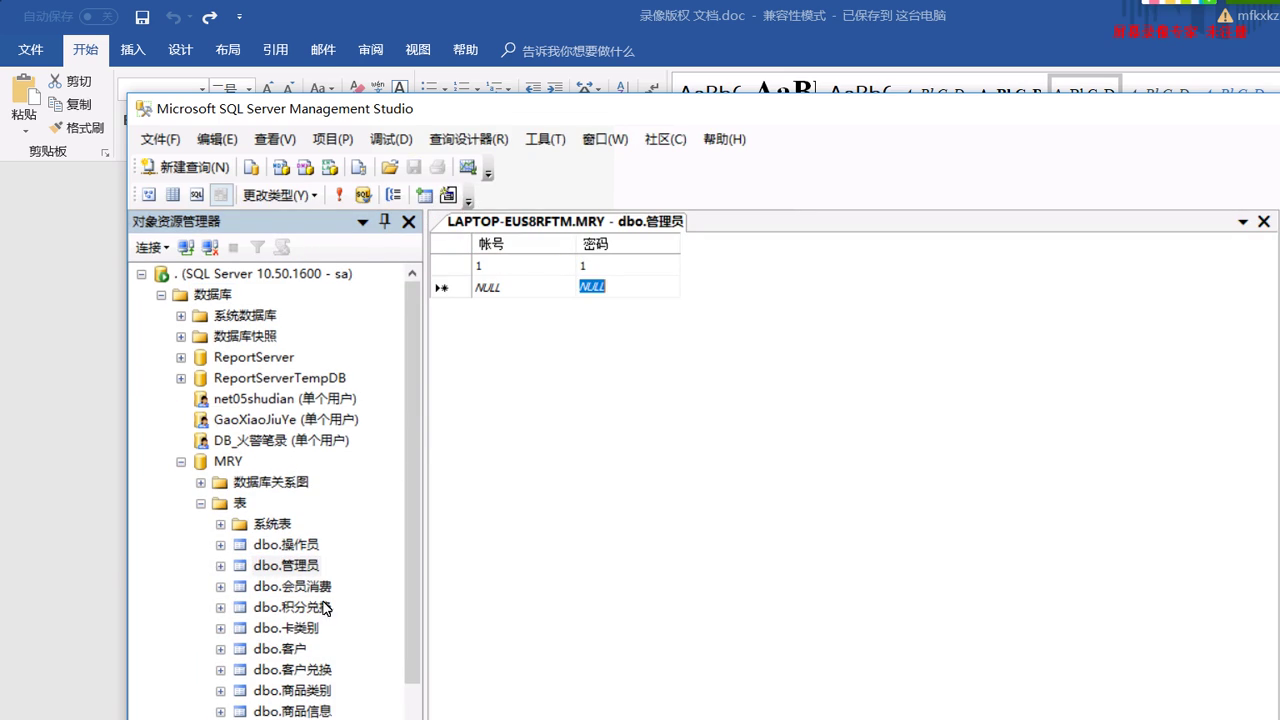Screen dimensions: 1280x720
Task: Select dbo.会员消费 table in tree
Action: [292, 587]
